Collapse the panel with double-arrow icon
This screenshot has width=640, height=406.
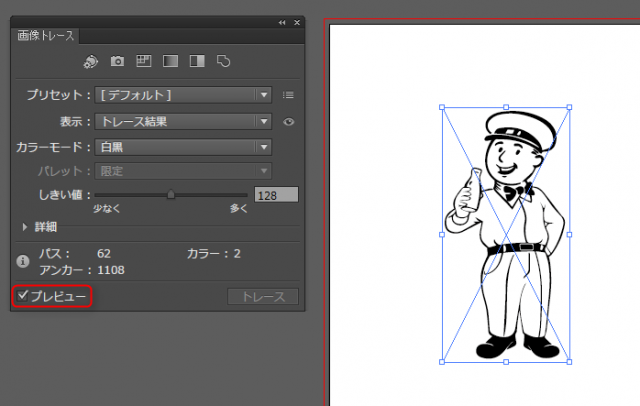[282, 21]
